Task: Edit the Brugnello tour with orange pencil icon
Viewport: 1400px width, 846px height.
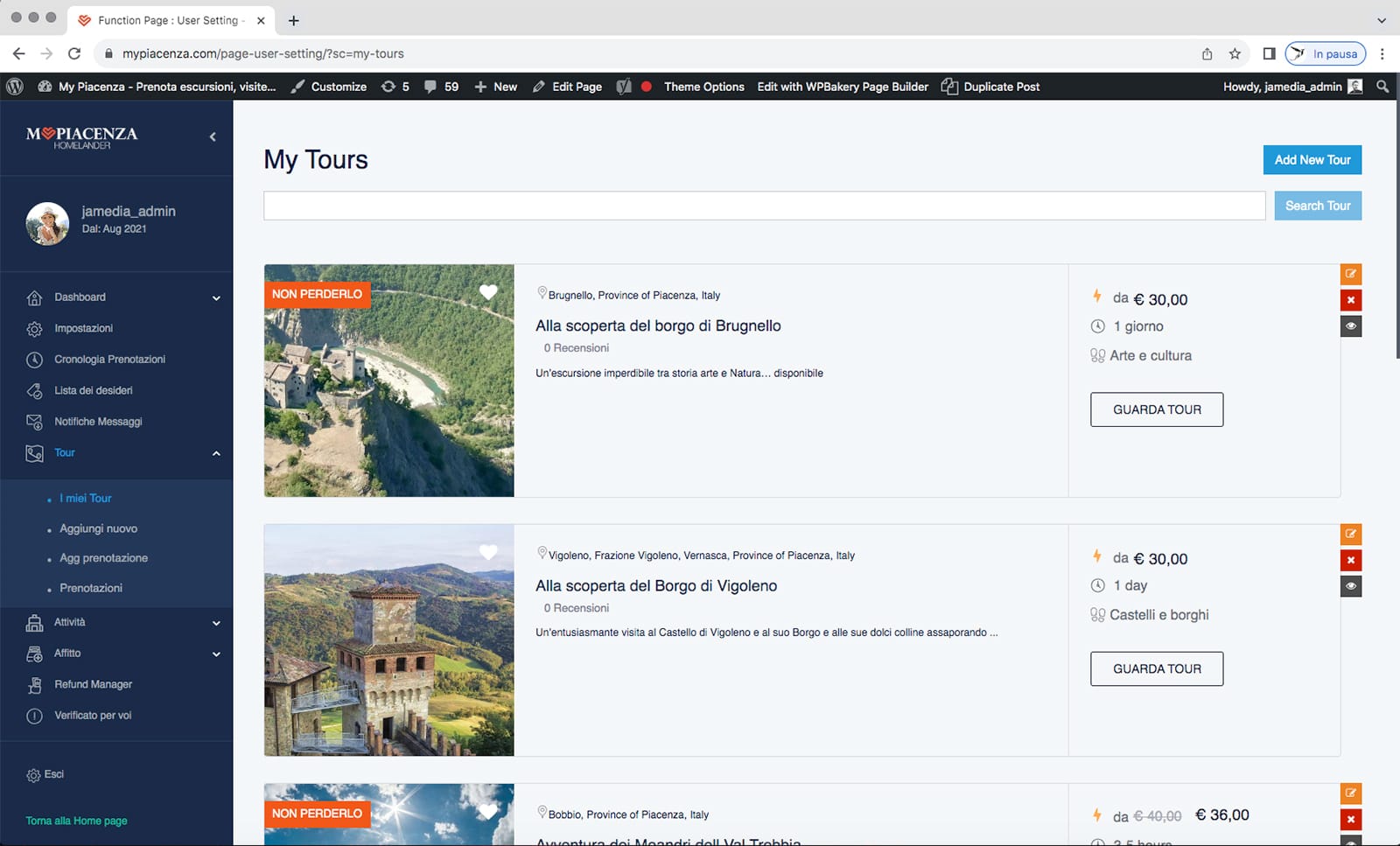Action: tap(1351, 274)
